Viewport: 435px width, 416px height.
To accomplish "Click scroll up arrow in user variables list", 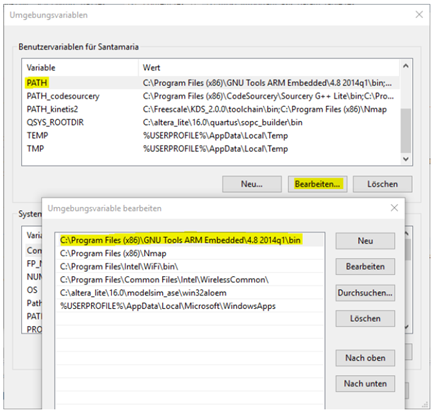I will (405, 66).
